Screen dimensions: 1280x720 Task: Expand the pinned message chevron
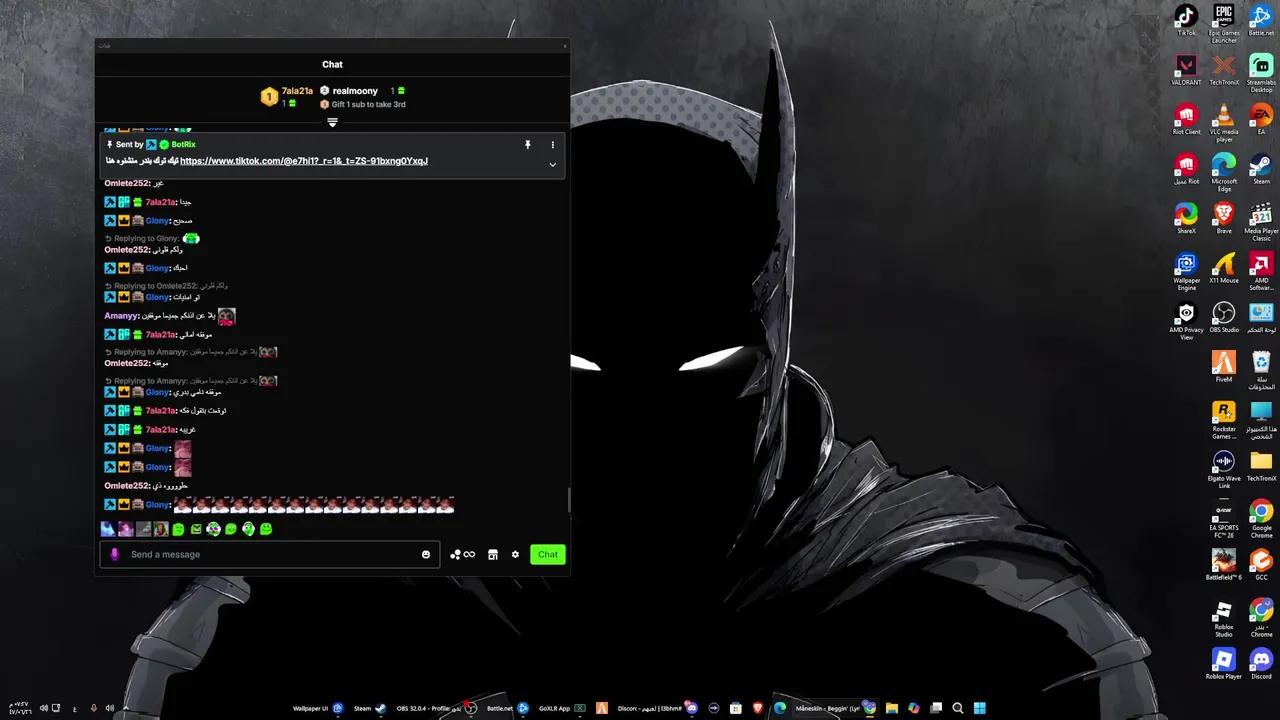(552, 165)
